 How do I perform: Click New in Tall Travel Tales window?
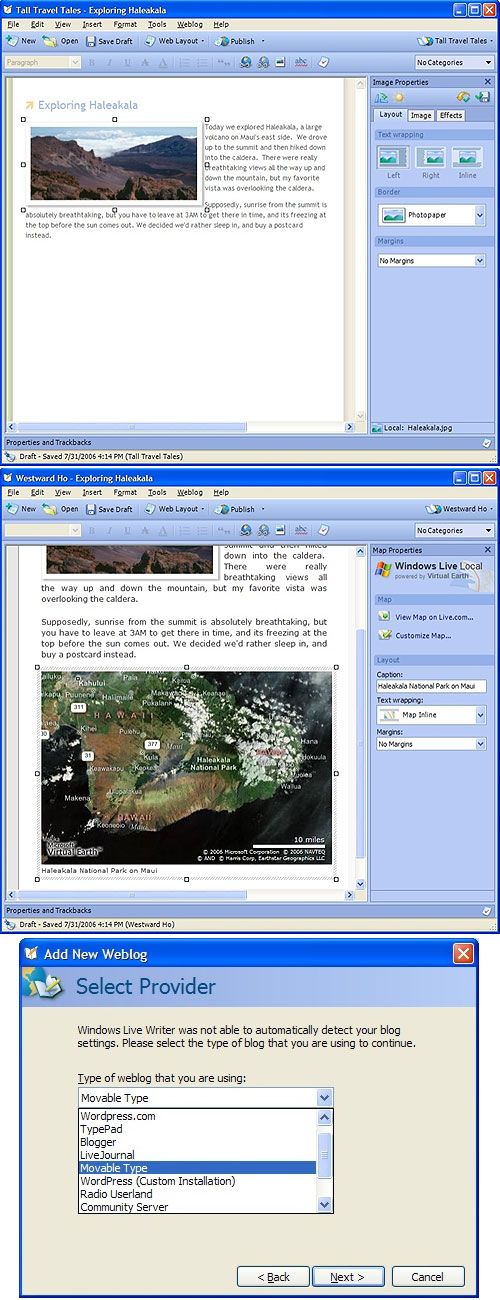coord(21,41)
